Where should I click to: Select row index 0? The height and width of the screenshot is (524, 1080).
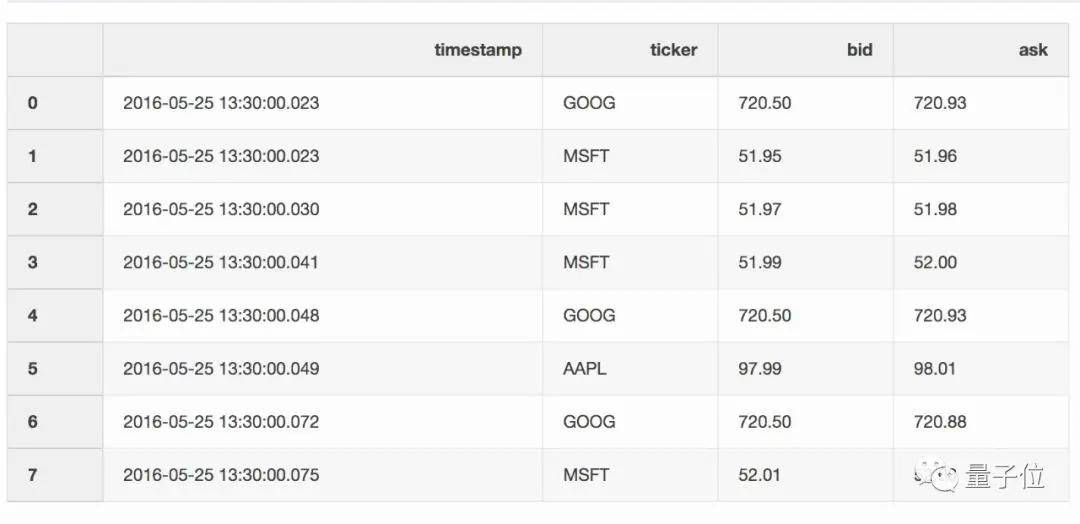tap(33, 103)
